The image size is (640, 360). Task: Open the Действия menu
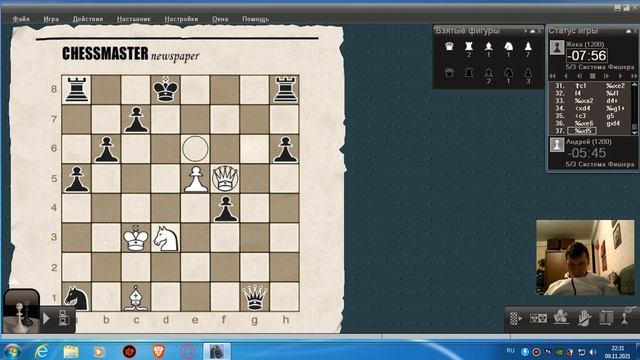88,19
